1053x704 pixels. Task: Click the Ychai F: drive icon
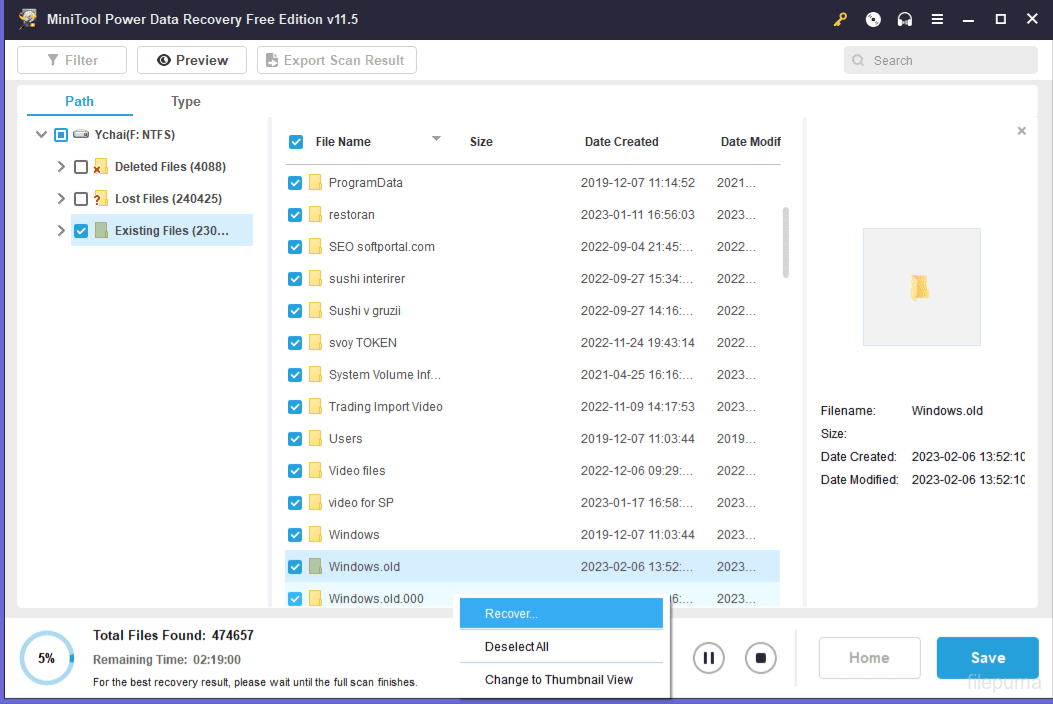point(81,134)
